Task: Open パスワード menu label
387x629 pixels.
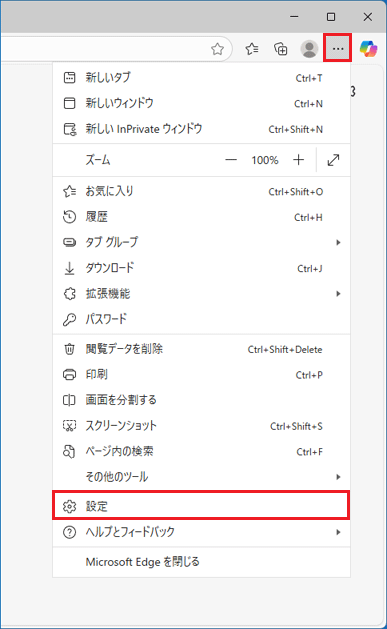Action: click(106, 319)
